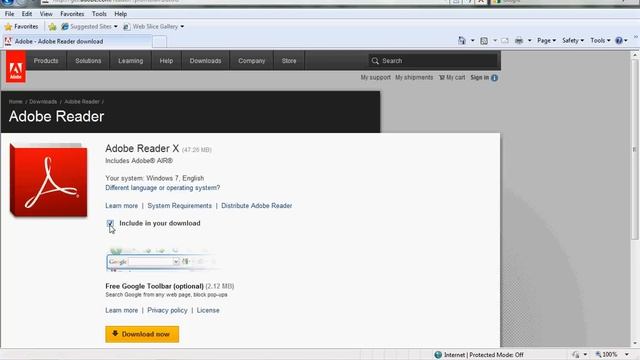Viewport: 640px width, 360px height.
Task: Open the Downloads navigation item
Action: (x=205, y=61)
